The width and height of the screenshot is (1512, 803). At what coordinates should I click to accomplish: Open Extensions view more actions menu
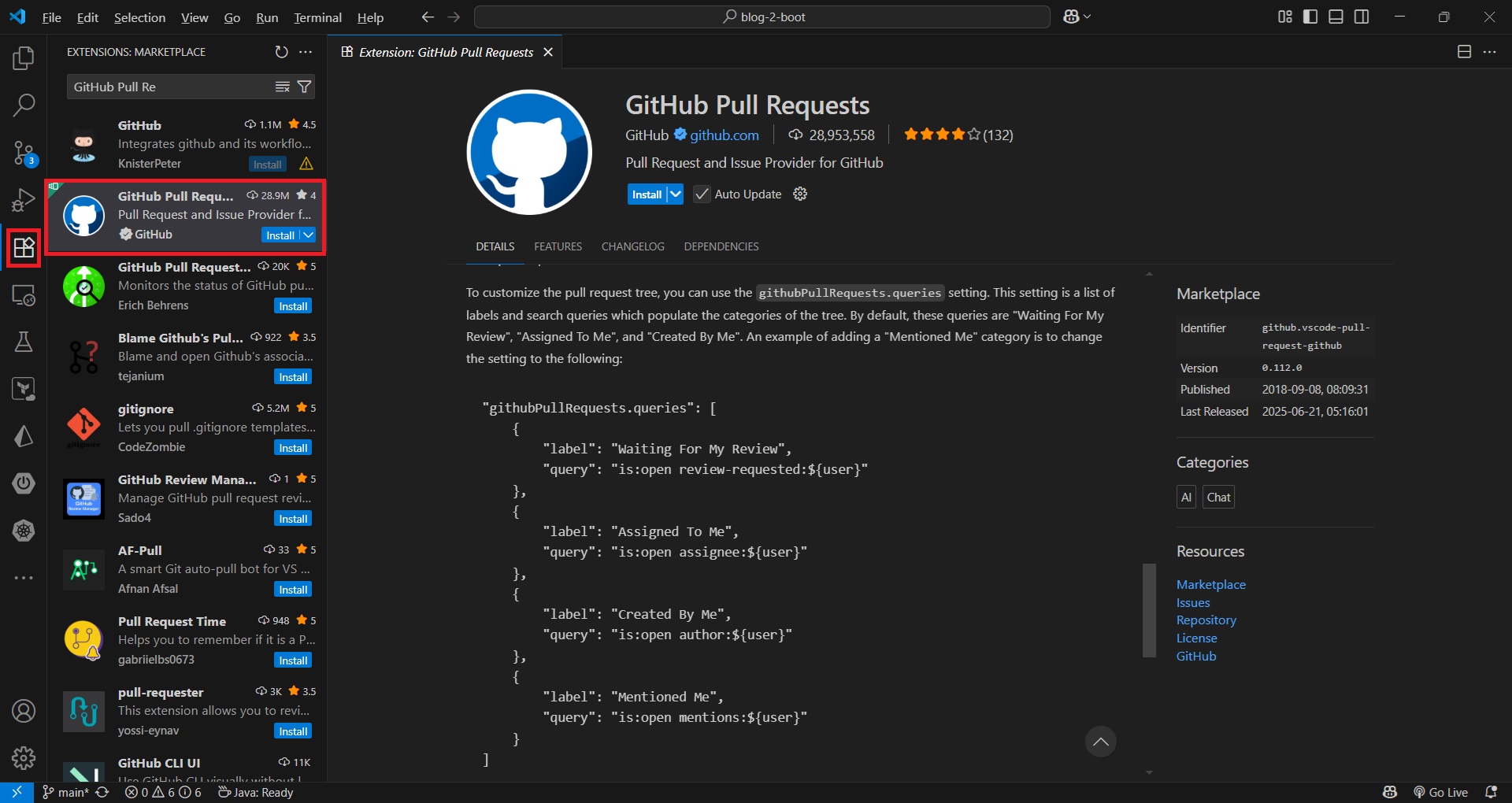[x=306, y=52]
